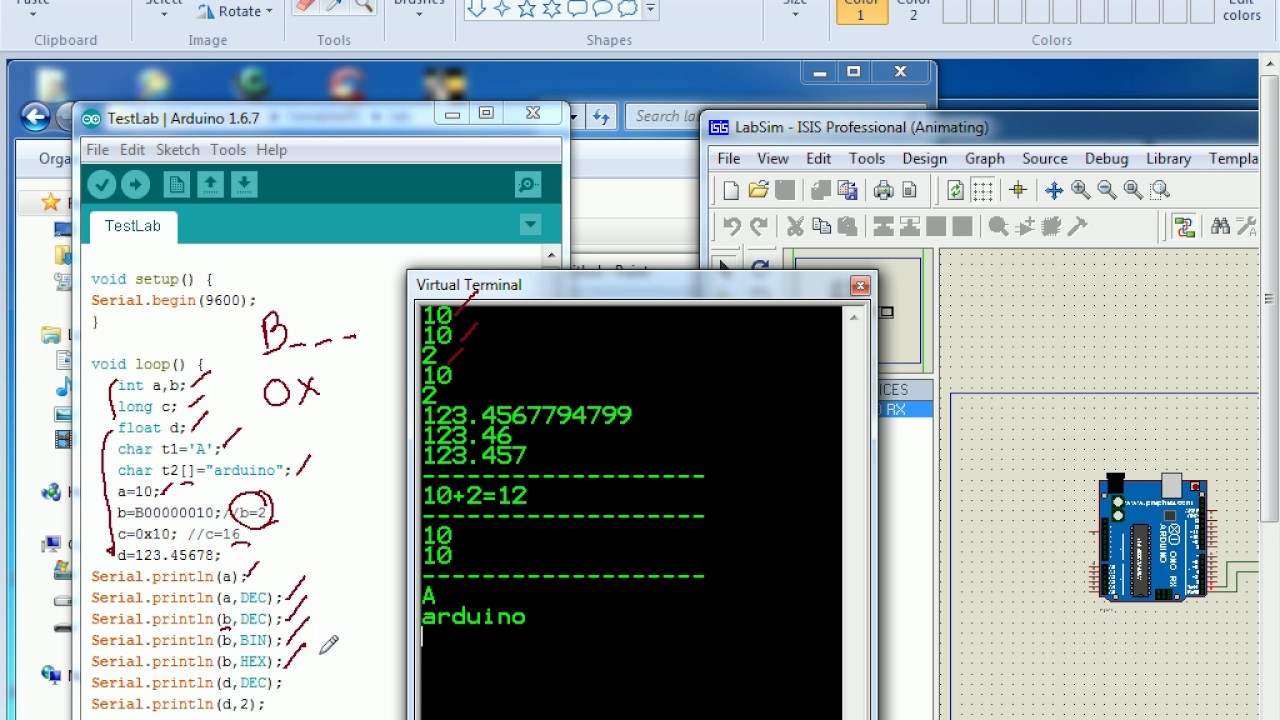The height and width of the screenshot is (720, 1280).
Task: Click ISIS Zoom To Fit icon
Action: (1133, 190)
